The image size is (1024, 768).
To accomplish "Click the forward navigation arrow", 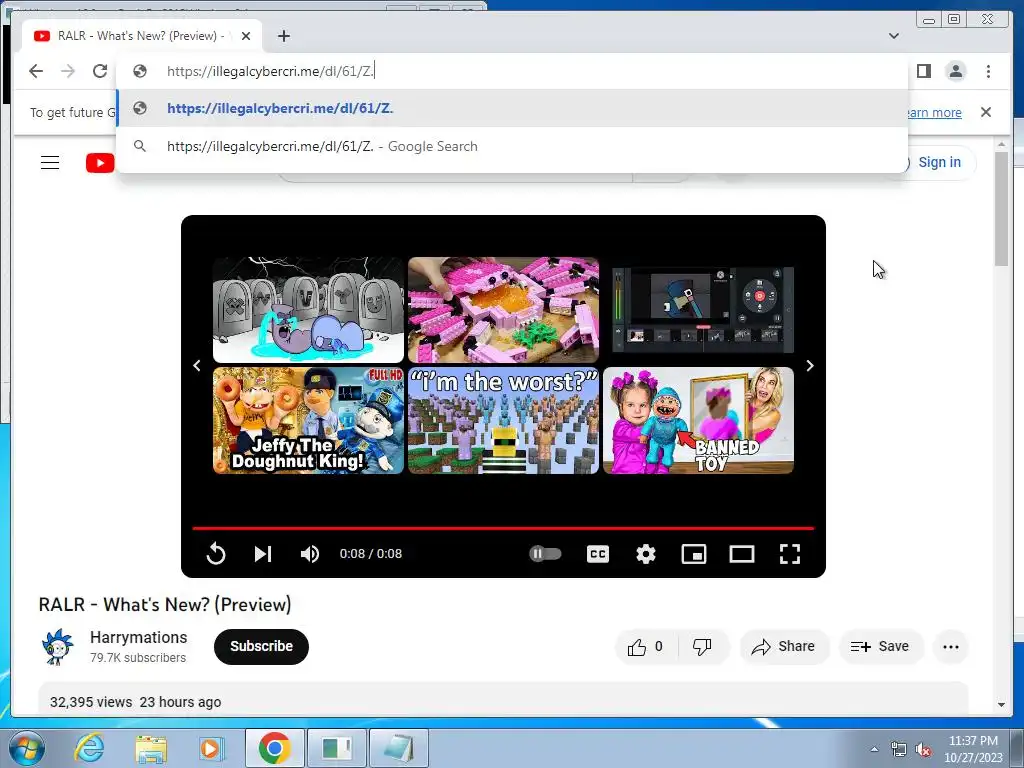I will tap(68, 71).
